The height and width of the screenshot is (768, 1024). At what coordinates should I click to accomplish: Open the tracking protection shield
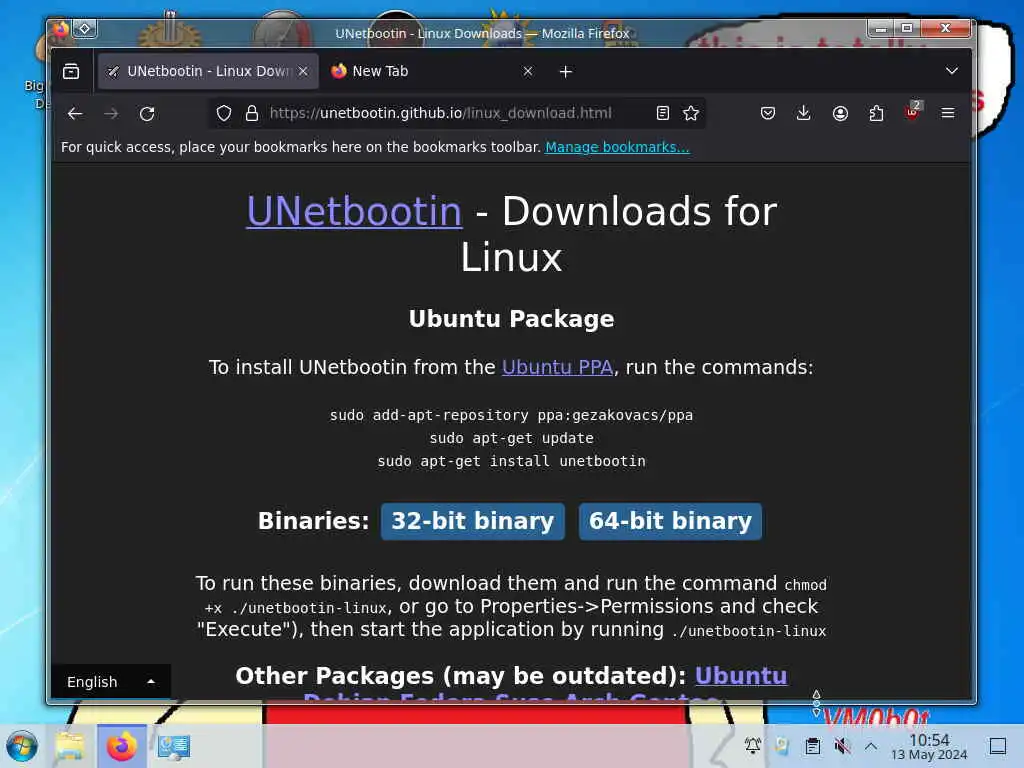(x=224, y=114)
